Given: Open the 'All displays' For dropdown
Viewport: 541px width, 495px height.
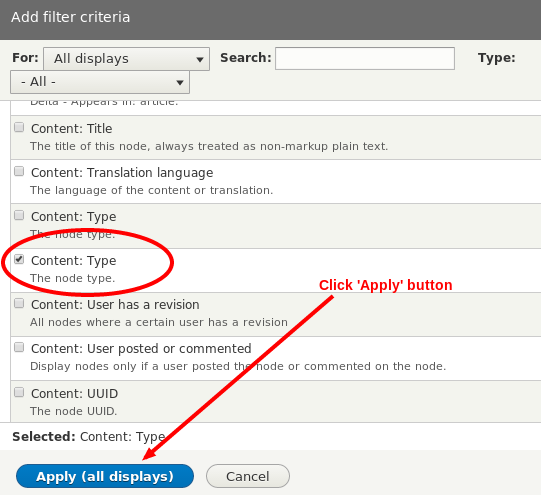Looking at the screenshot, I should pos(126,59).
